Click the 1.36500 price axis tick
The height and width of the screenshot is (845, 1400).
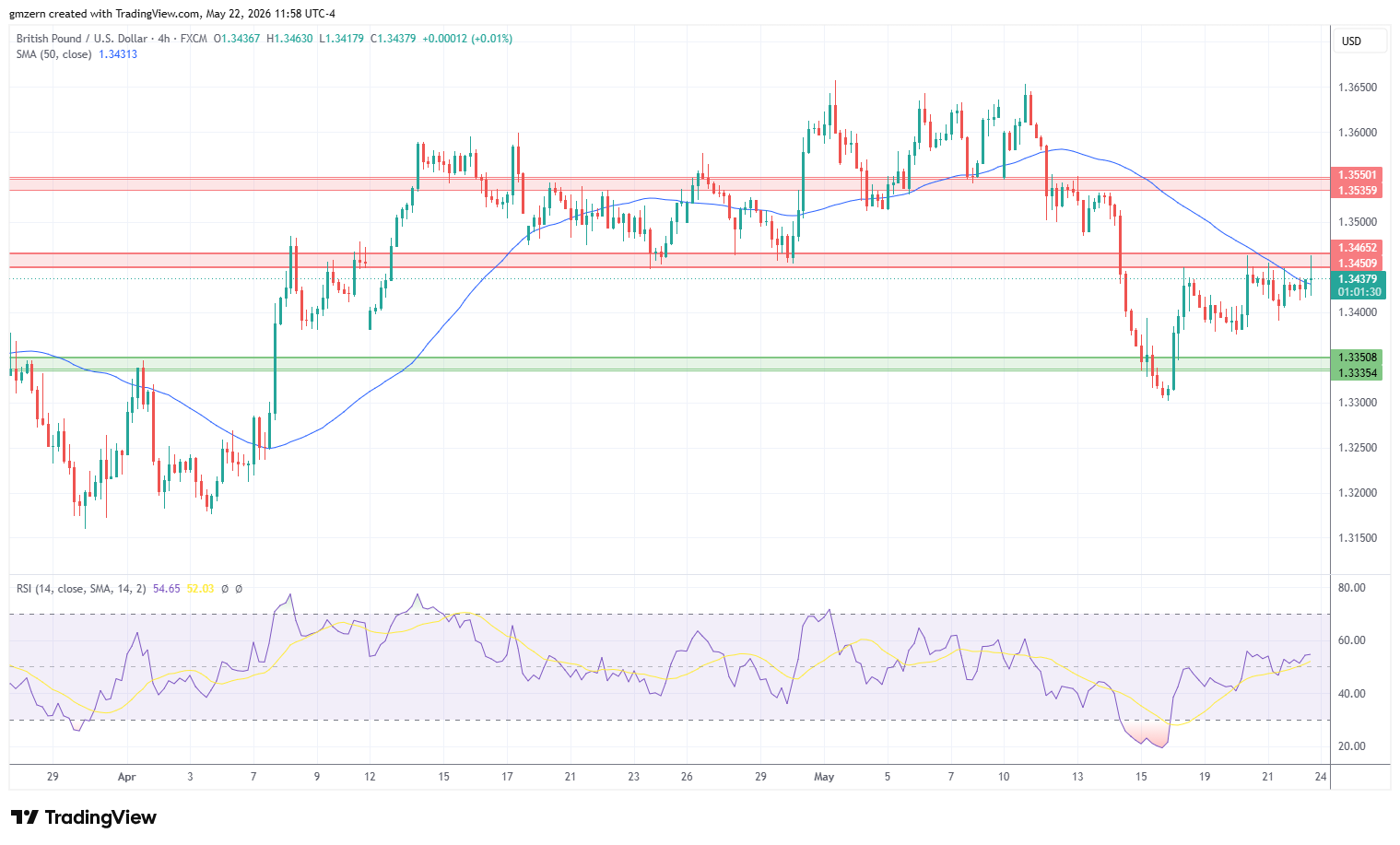tap(1358, 88)
